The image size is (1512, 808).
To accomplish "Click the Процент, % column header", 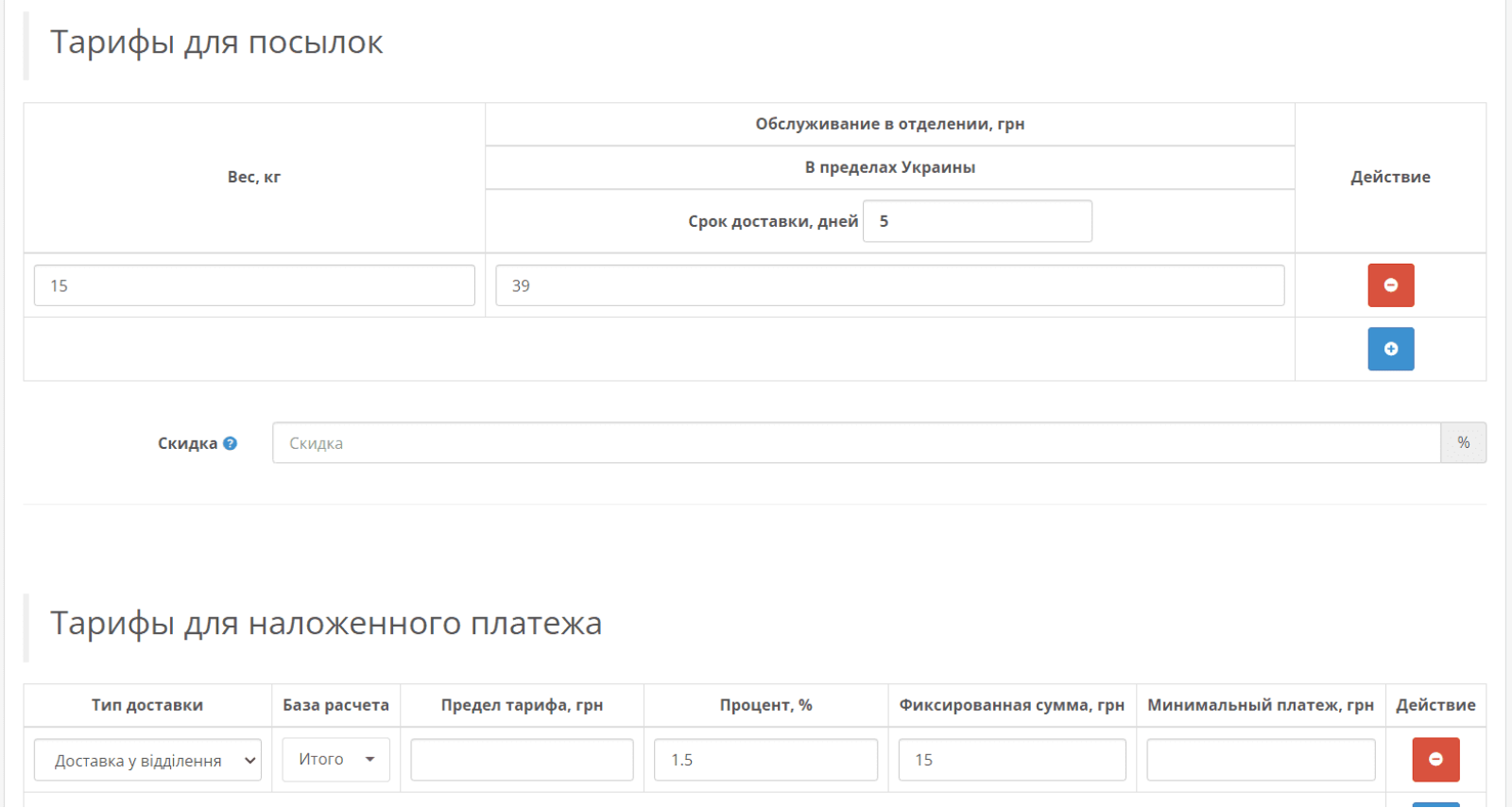I will [765, 705].
